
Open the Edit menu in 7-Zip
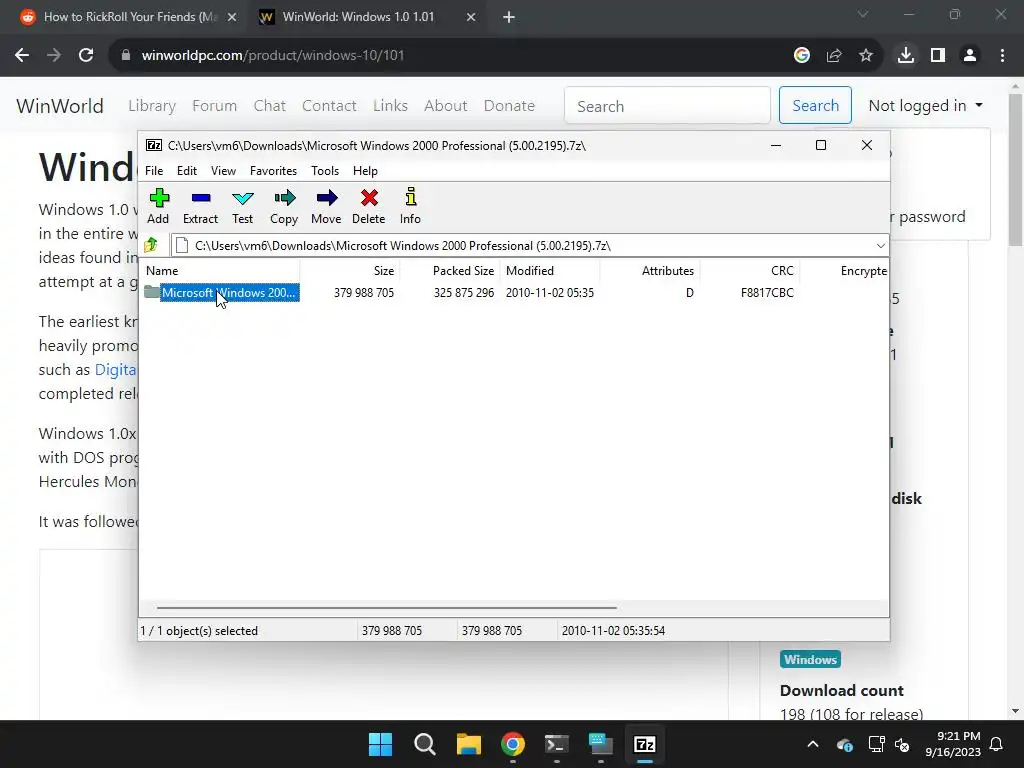click(187, 170)
